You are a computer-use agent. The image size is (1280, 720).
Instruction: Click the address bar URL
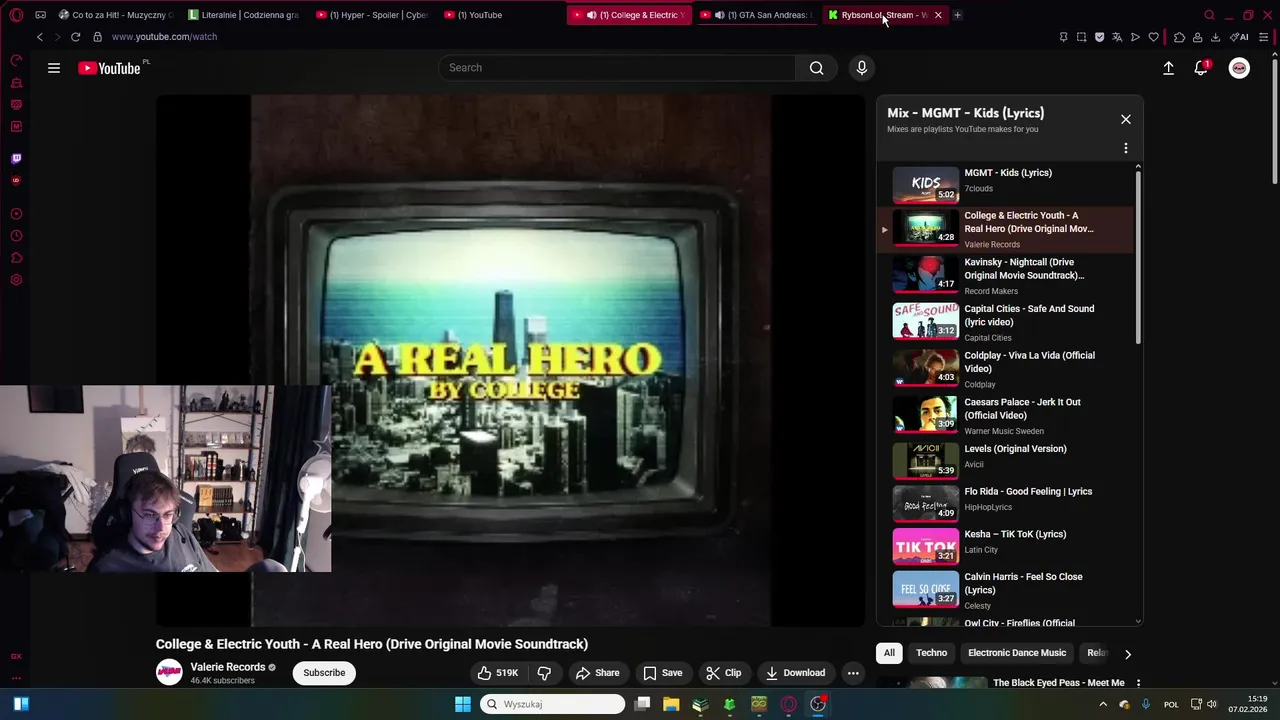pyautogui.click(x=164, y=37)
